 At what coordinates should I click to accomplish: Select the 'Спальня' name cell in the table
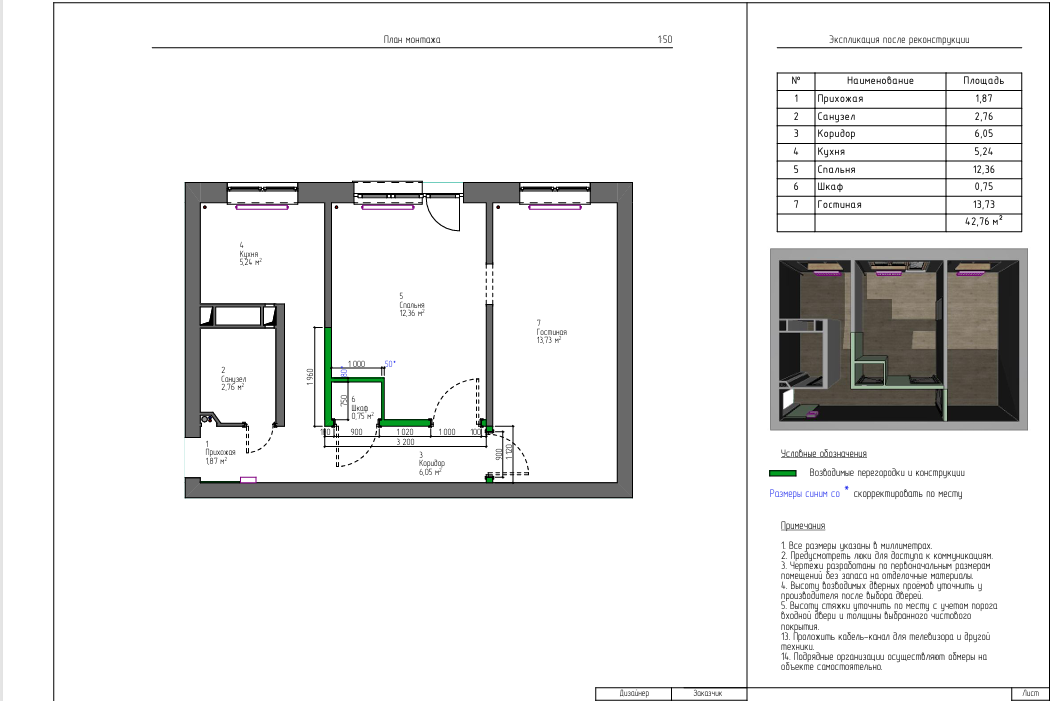coord(880,169)
